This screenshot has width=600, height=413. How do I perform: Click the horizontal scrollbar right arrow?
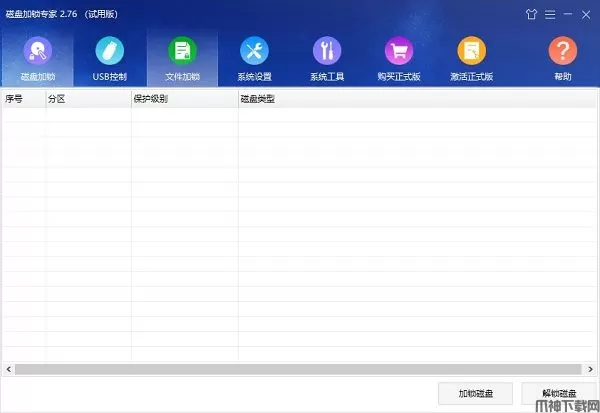tap(590, 369)
